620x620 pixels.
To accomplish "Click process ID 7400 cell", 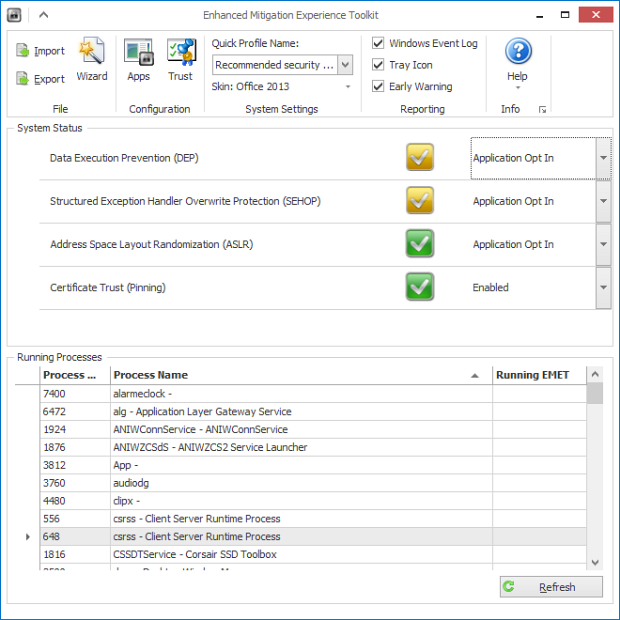I will 75,394.
